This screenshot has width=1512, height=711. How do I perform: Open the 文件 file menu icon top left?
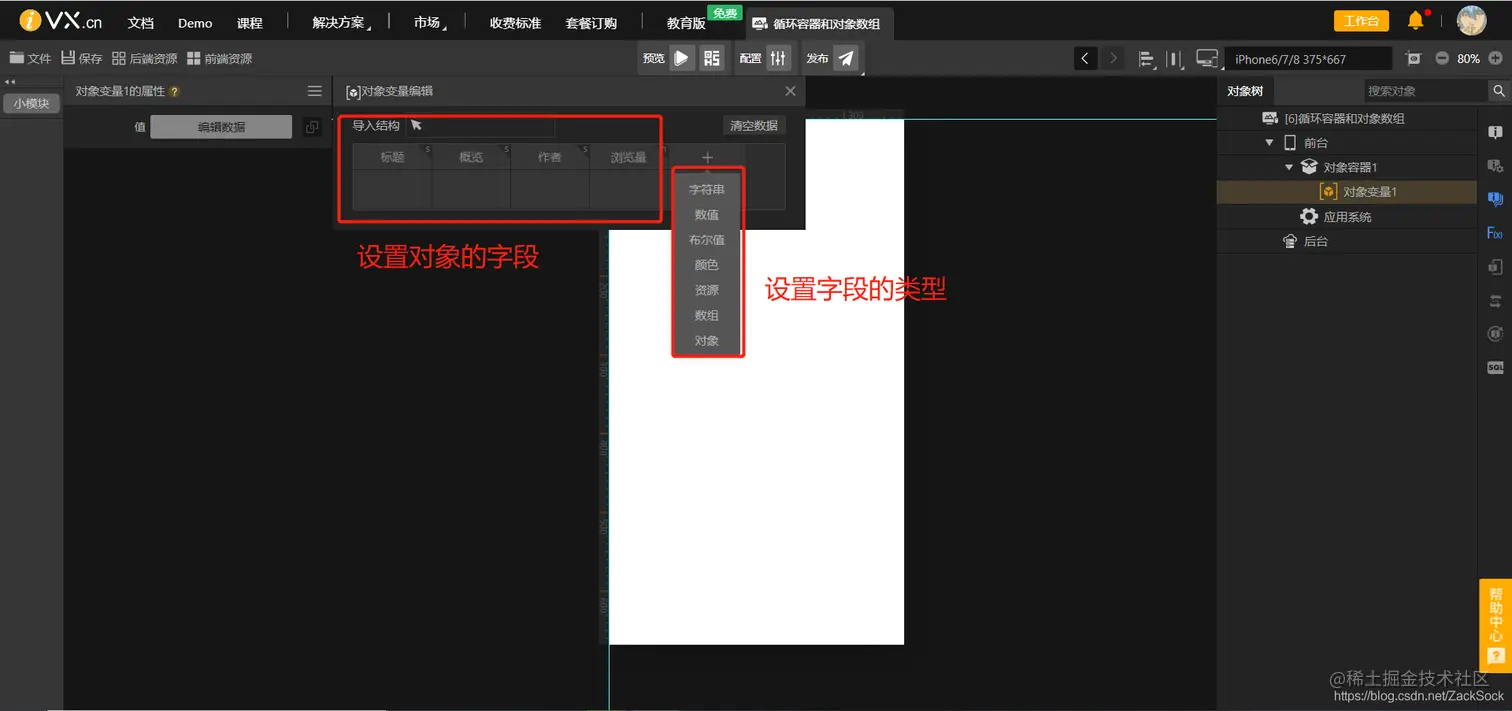click(16, 58)
